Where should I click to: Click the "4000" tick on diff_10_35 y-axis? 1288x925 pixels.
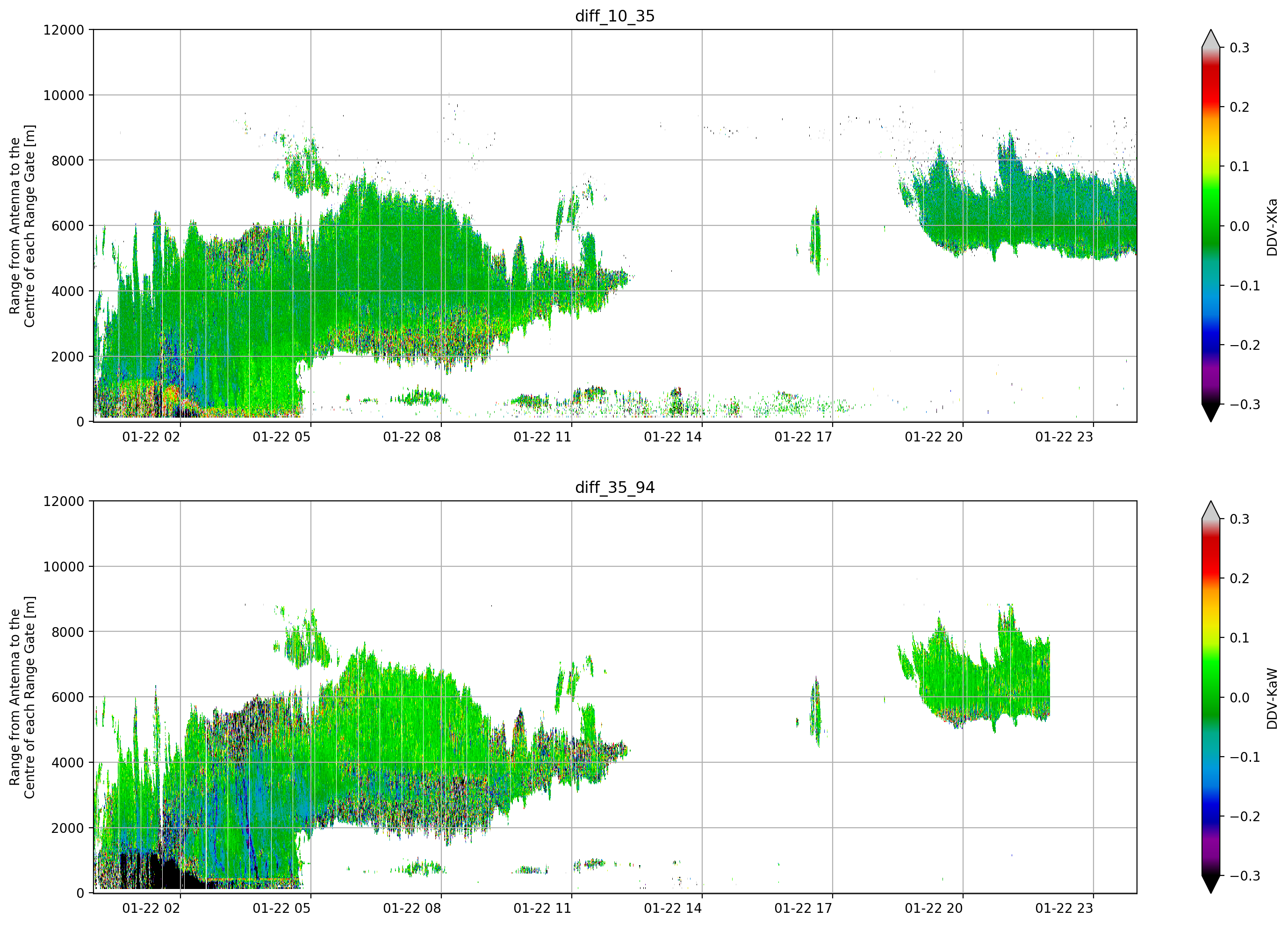[68, 291]
